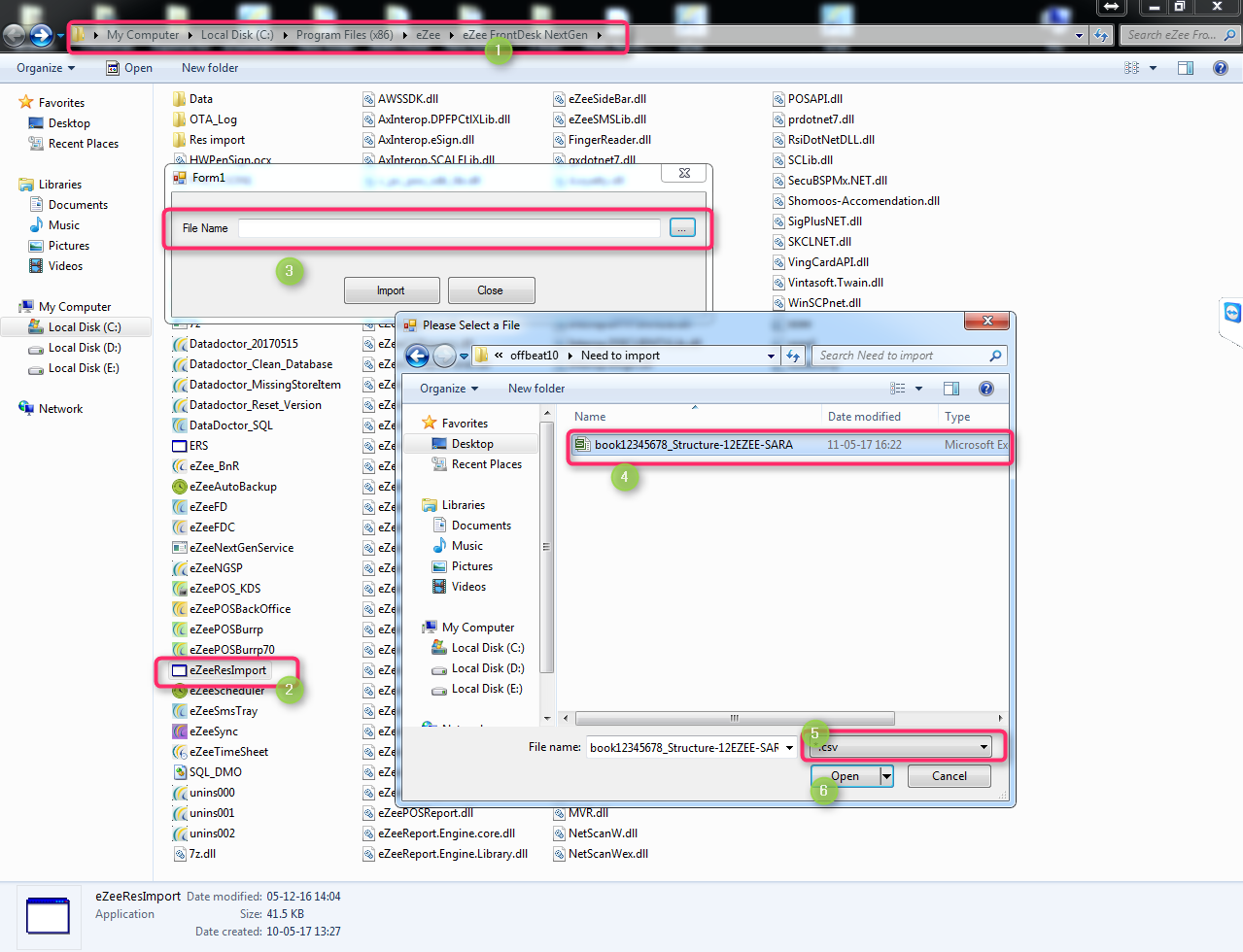Select eZeeNextGenService item

tap(232, 548)
